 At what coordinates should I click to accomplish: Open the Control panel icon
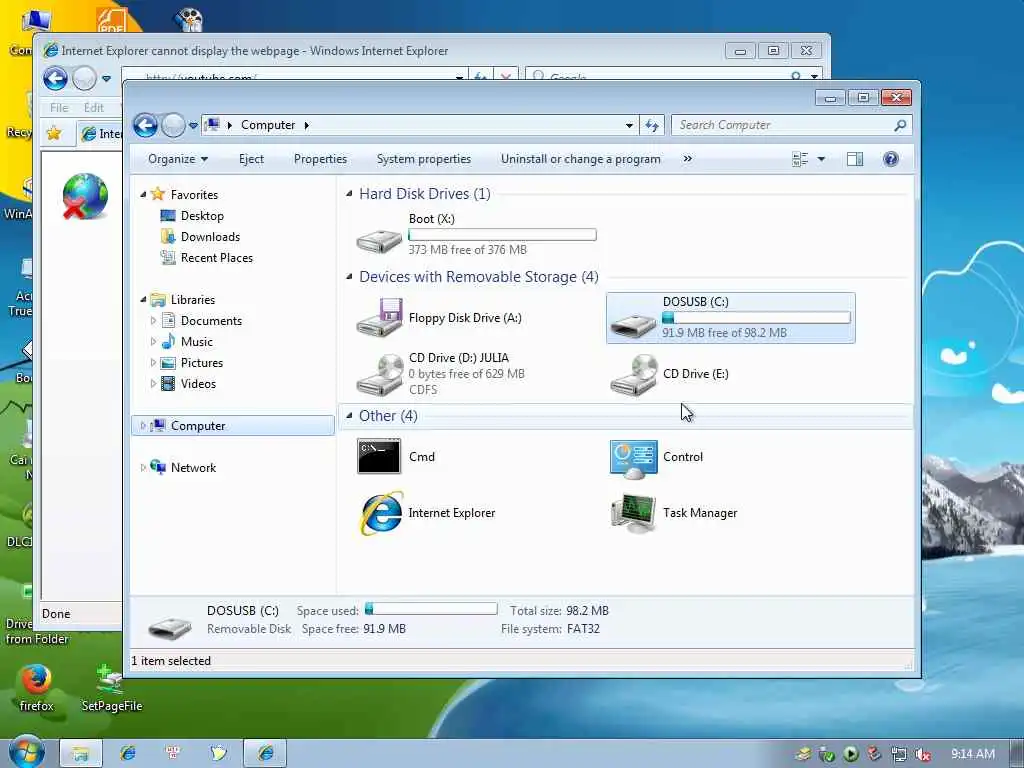pos(633,458)
